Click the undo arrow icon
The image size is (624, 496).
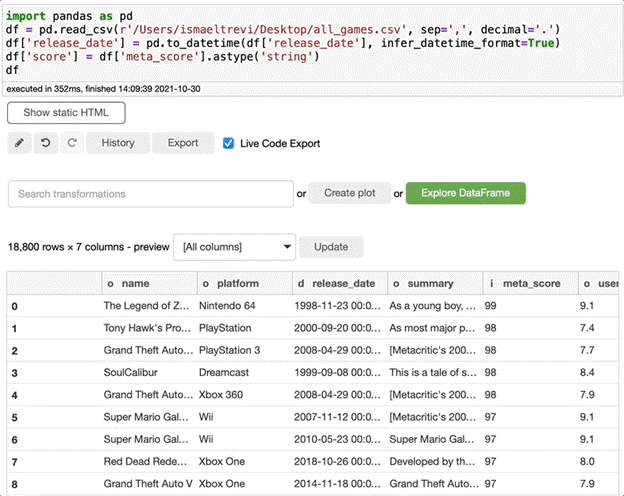pos(46,143)
